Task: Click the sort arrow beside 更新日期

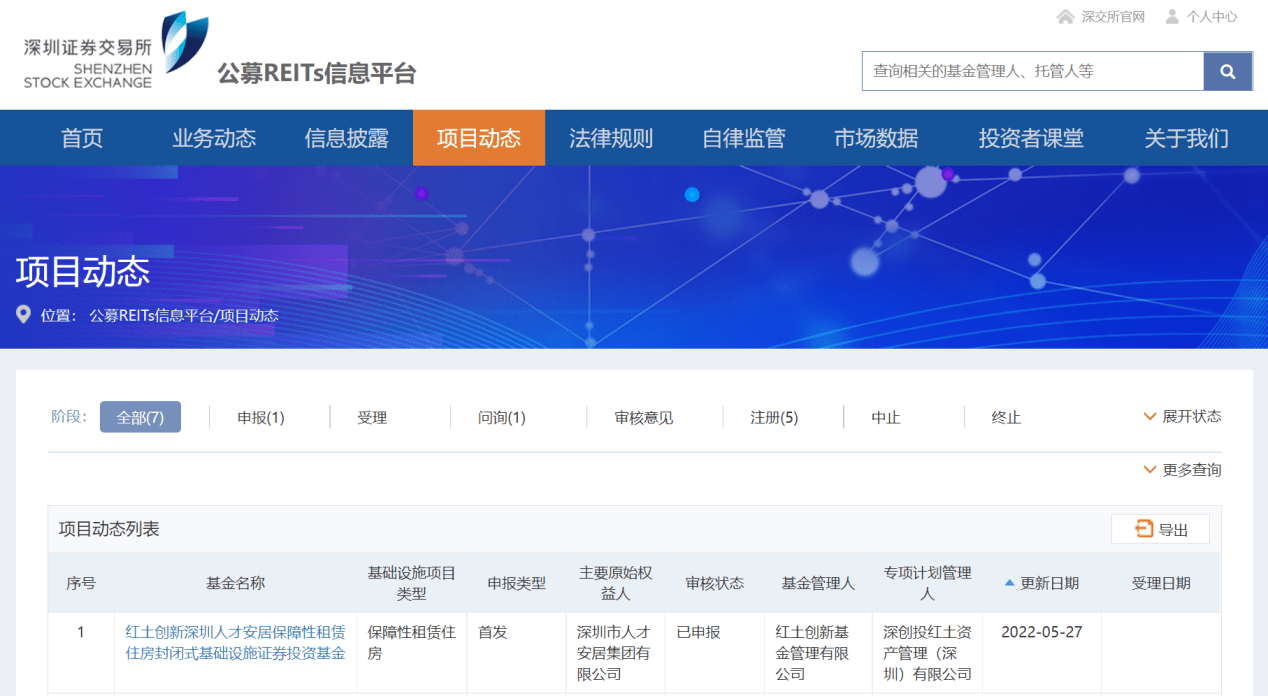Action: [1009, 583]
